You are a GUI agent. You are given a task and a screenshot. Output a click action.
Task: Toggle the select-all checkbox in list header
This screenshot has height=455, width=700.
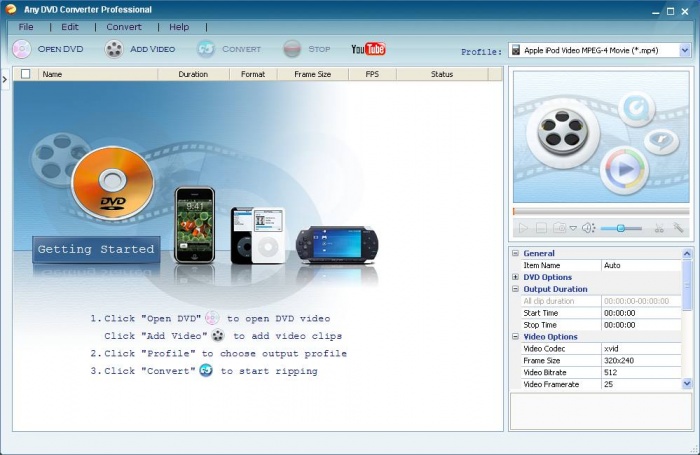pyautogui.click(x=26, y=74)
